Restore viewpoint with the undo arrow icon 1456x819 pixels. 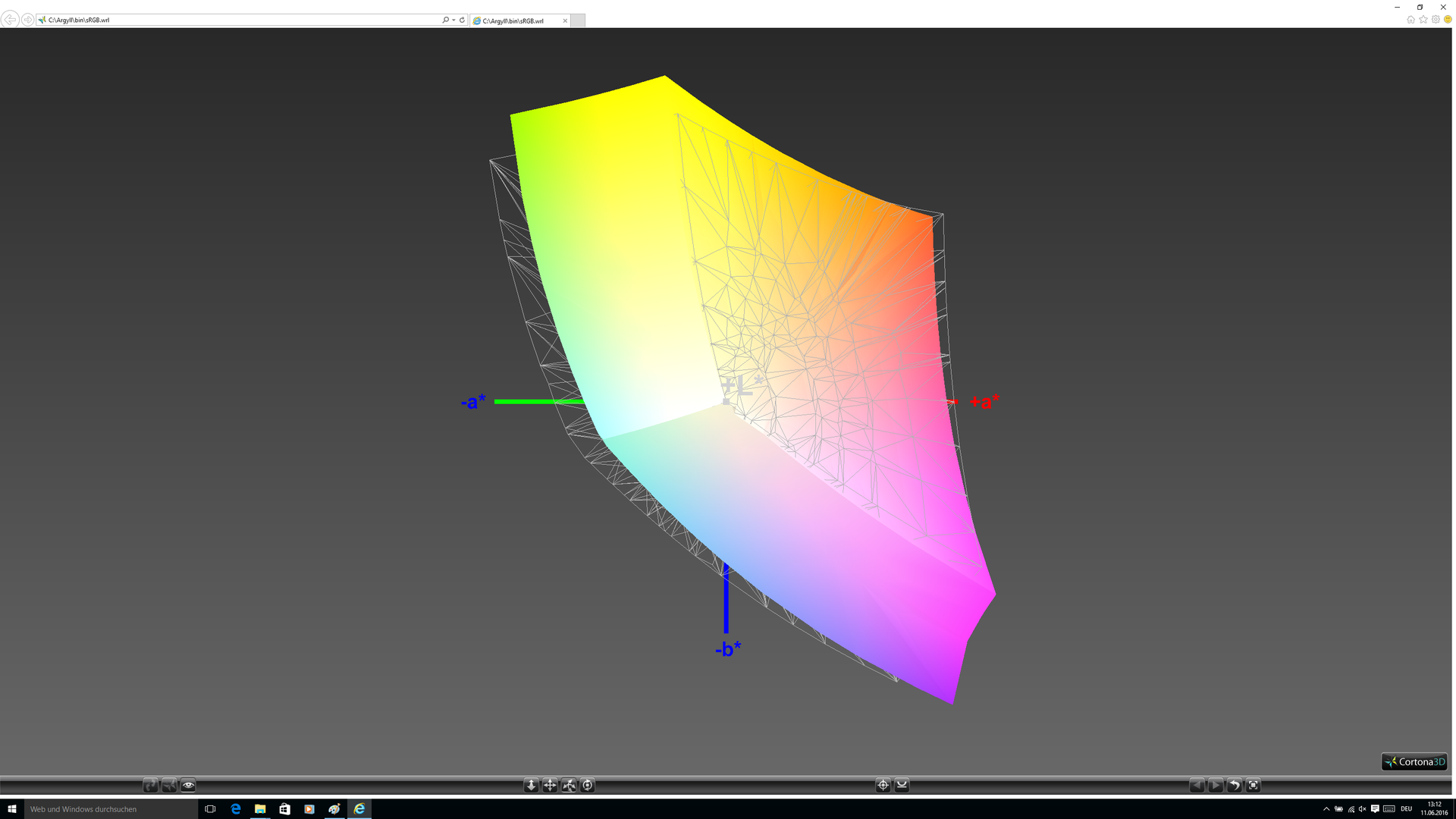pyautogui.click(x=1234, y=786)
